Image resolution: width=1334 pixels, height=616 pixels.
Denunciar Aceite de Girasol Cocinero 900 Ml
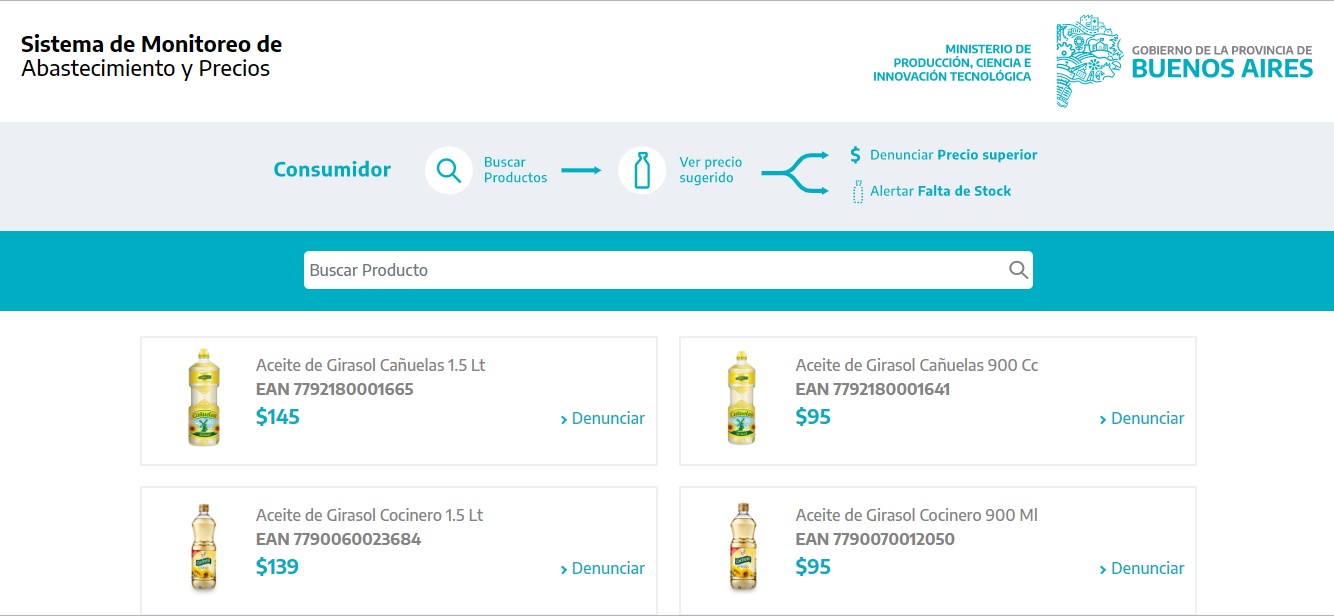(x=1142, y=568)
